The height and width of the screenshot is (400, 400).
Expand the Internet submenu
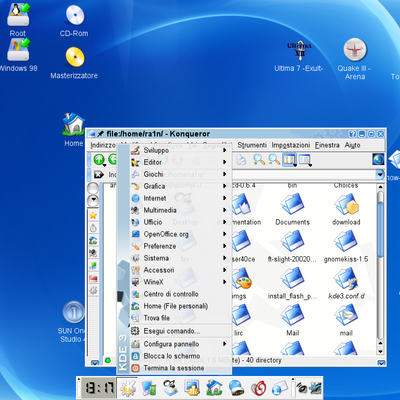coord(180,198)
